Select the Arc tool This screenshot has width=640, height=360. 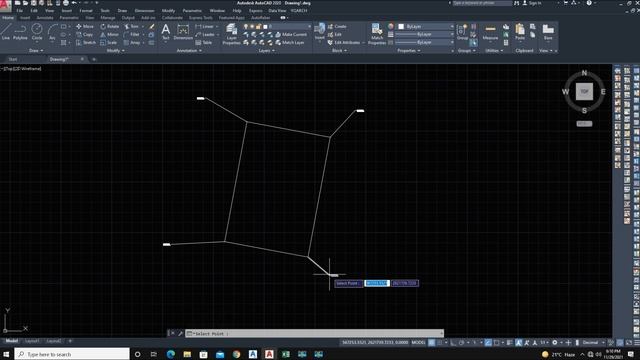[52, 32]
